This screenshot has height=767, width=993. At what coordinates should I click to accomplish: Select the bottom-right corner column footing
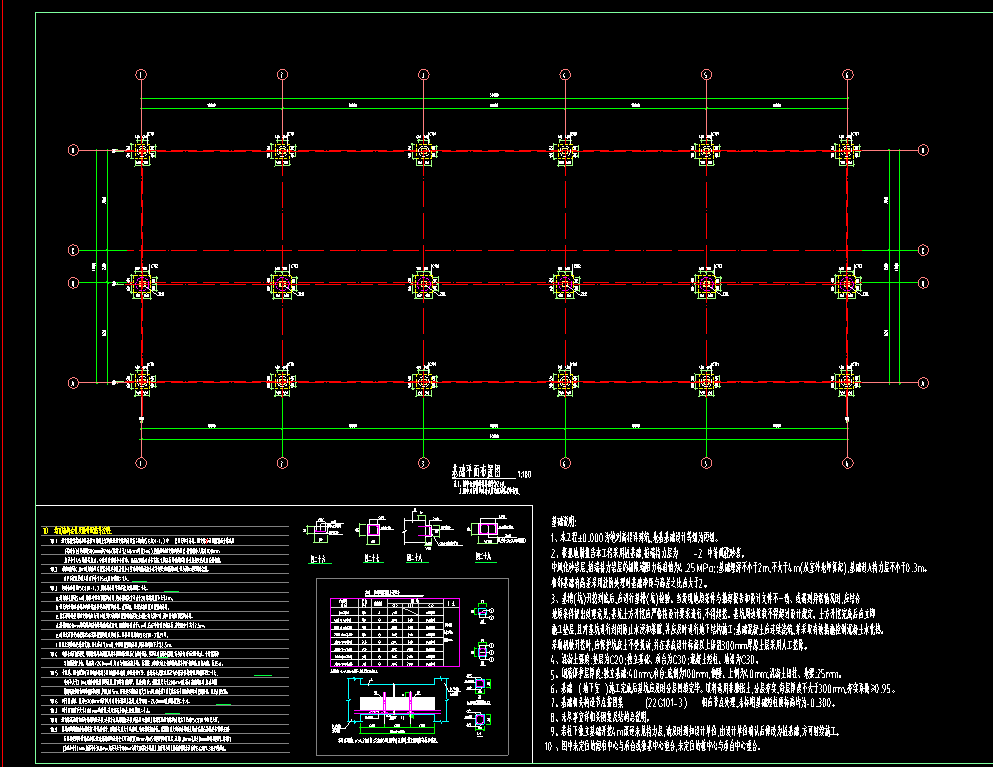point(848,381)
